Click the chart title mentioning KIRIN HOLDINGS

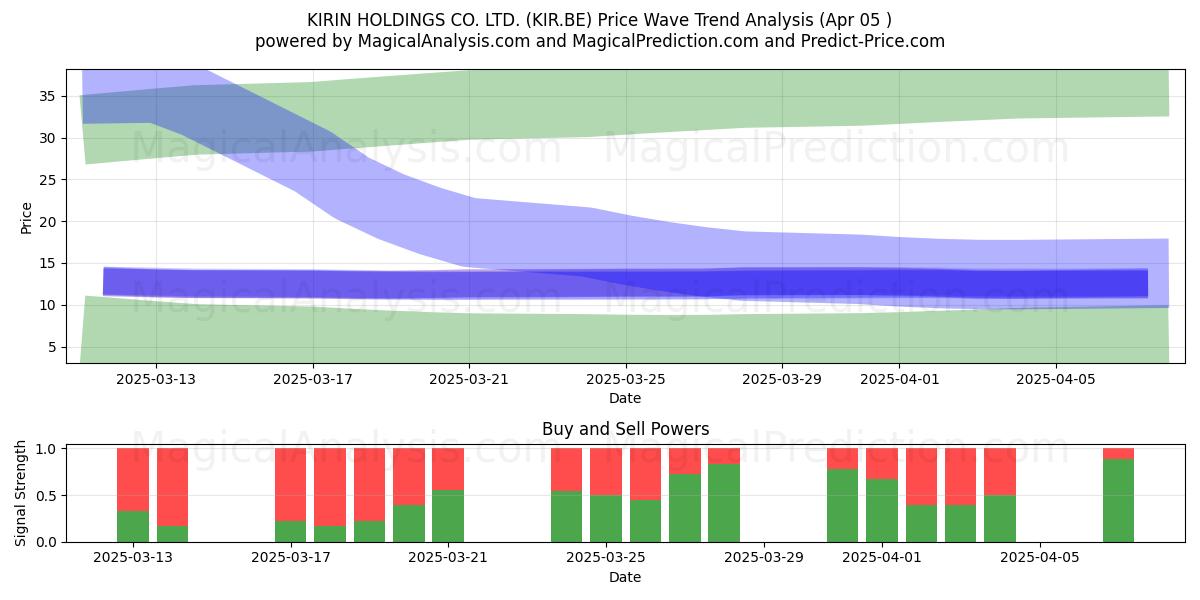600,19
